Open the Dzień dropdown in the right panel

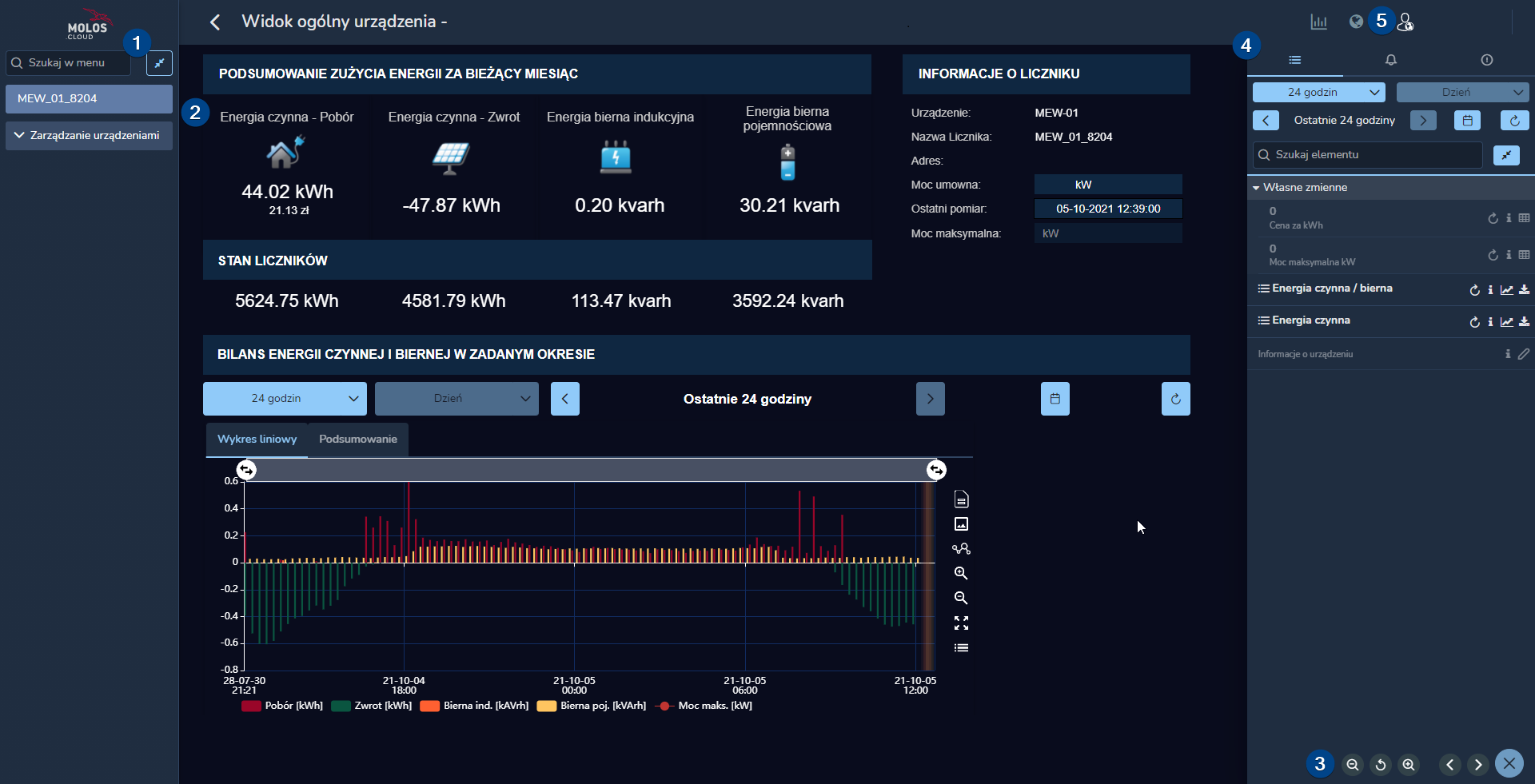click(x=1463, y=93)
